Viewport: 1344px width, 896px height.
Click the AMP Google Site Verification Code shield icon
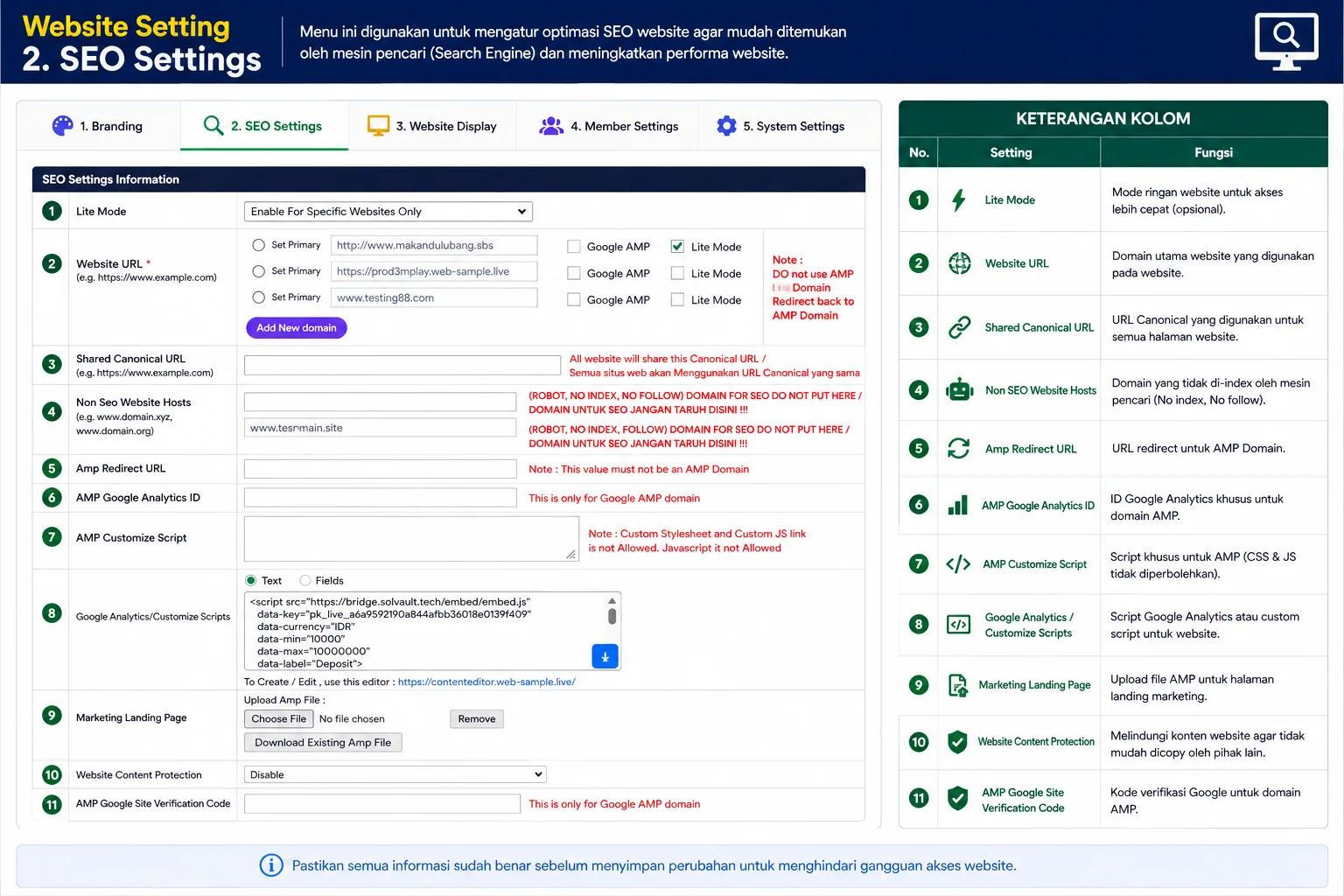pos(958,798)
